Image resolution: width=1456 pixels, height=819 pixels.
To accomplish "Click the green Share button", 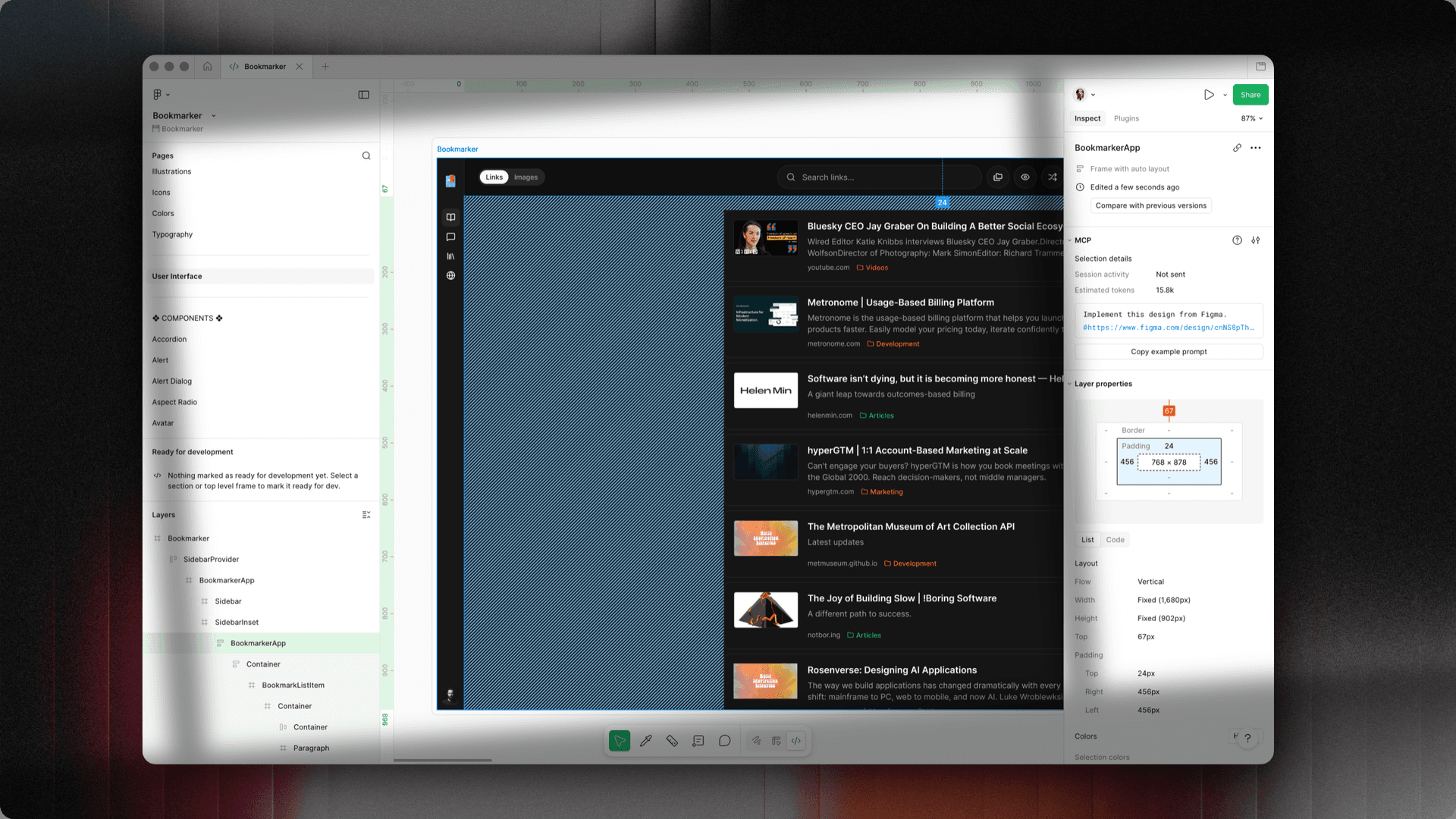I will (x=1250, y=95).
